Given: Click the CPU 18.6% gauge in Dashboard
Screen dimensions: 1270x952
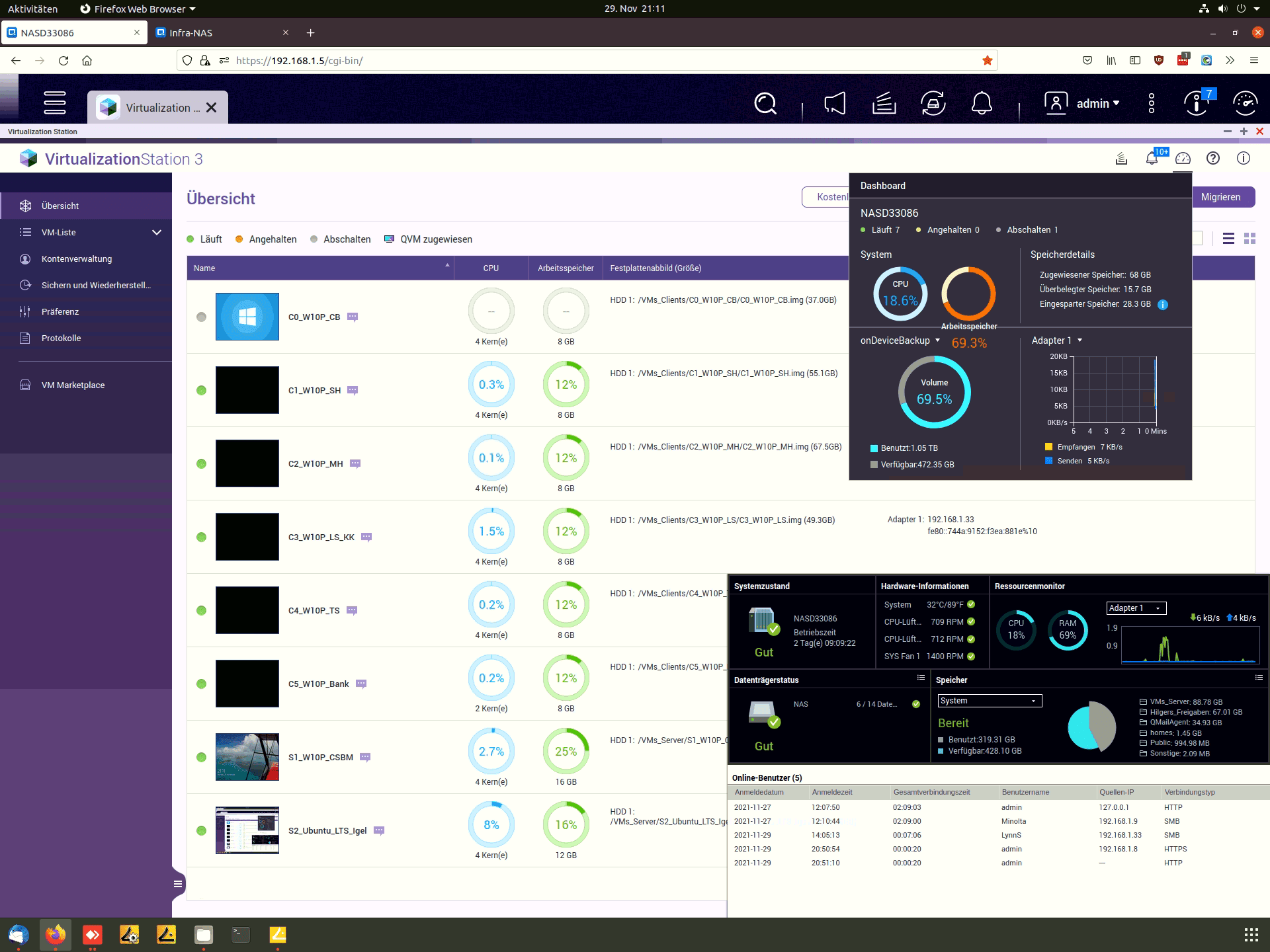Looking at the screenshot, I should click(x=900, y=294).
